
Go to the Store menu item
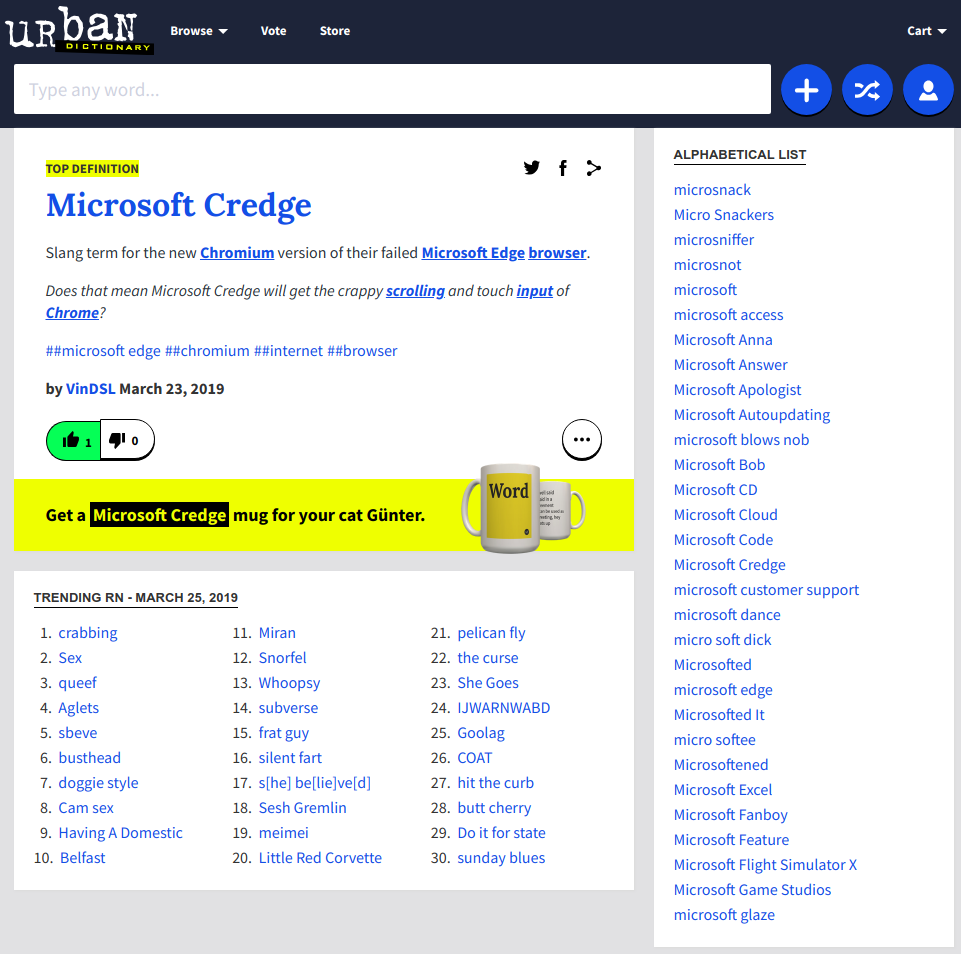point(335,31)
